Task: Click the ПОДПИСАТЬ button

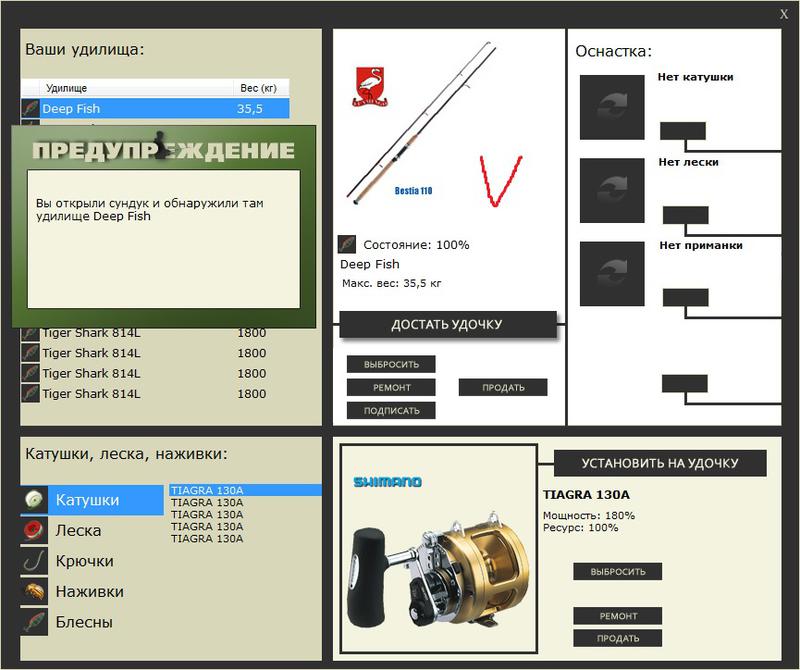Action: coord(391,410)
